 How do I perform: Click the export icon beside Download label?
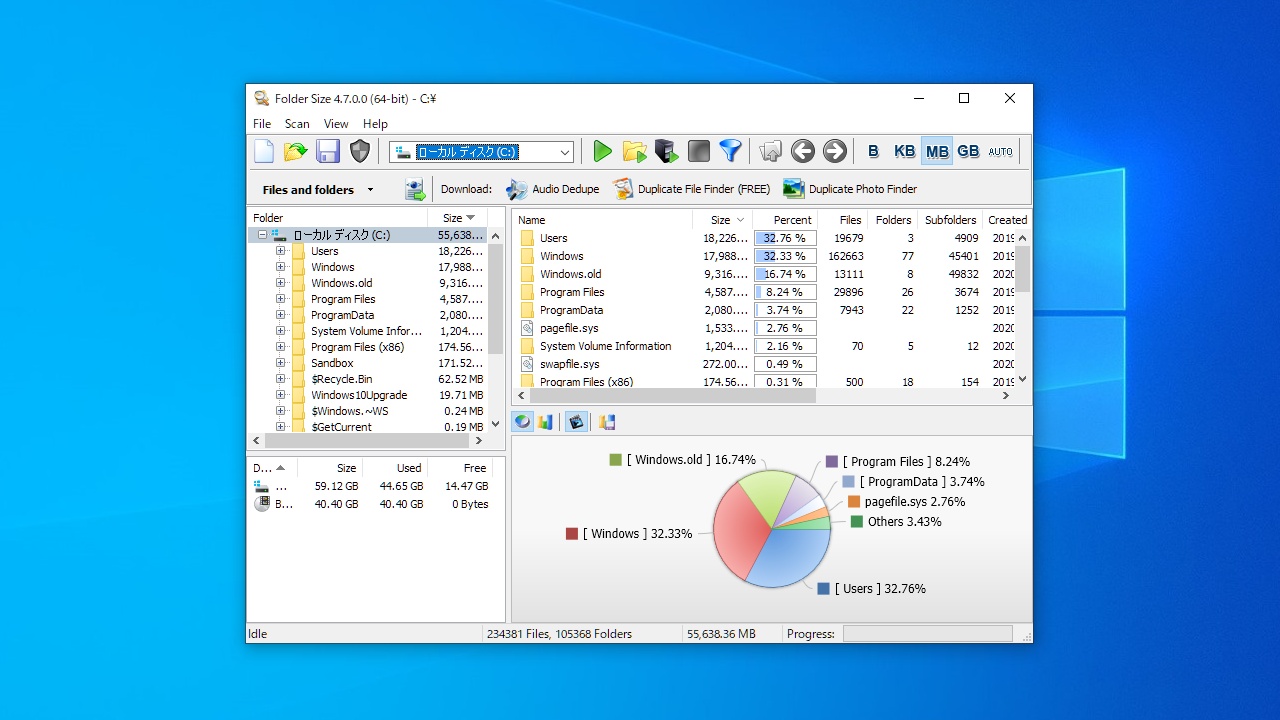[x=415, y=189]
